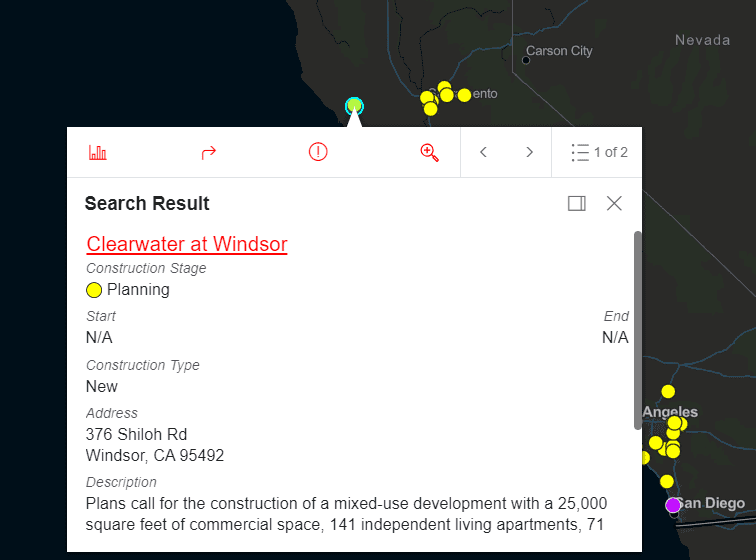The image size is (756, 560).
Task: Close the Search Result popup
Action: (614, 203)
